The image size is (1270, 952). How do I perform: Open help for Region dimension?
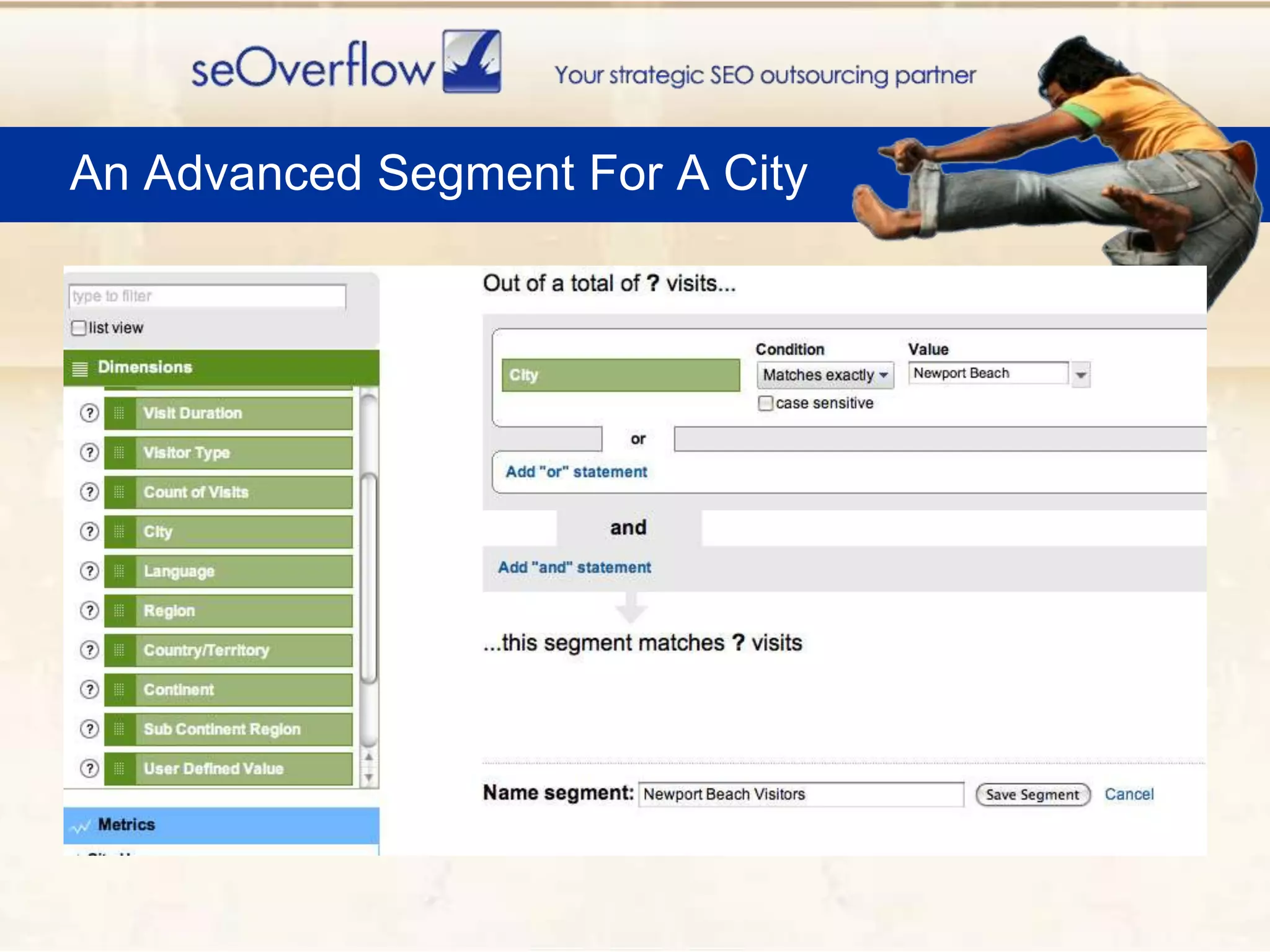tap(90, 610)
